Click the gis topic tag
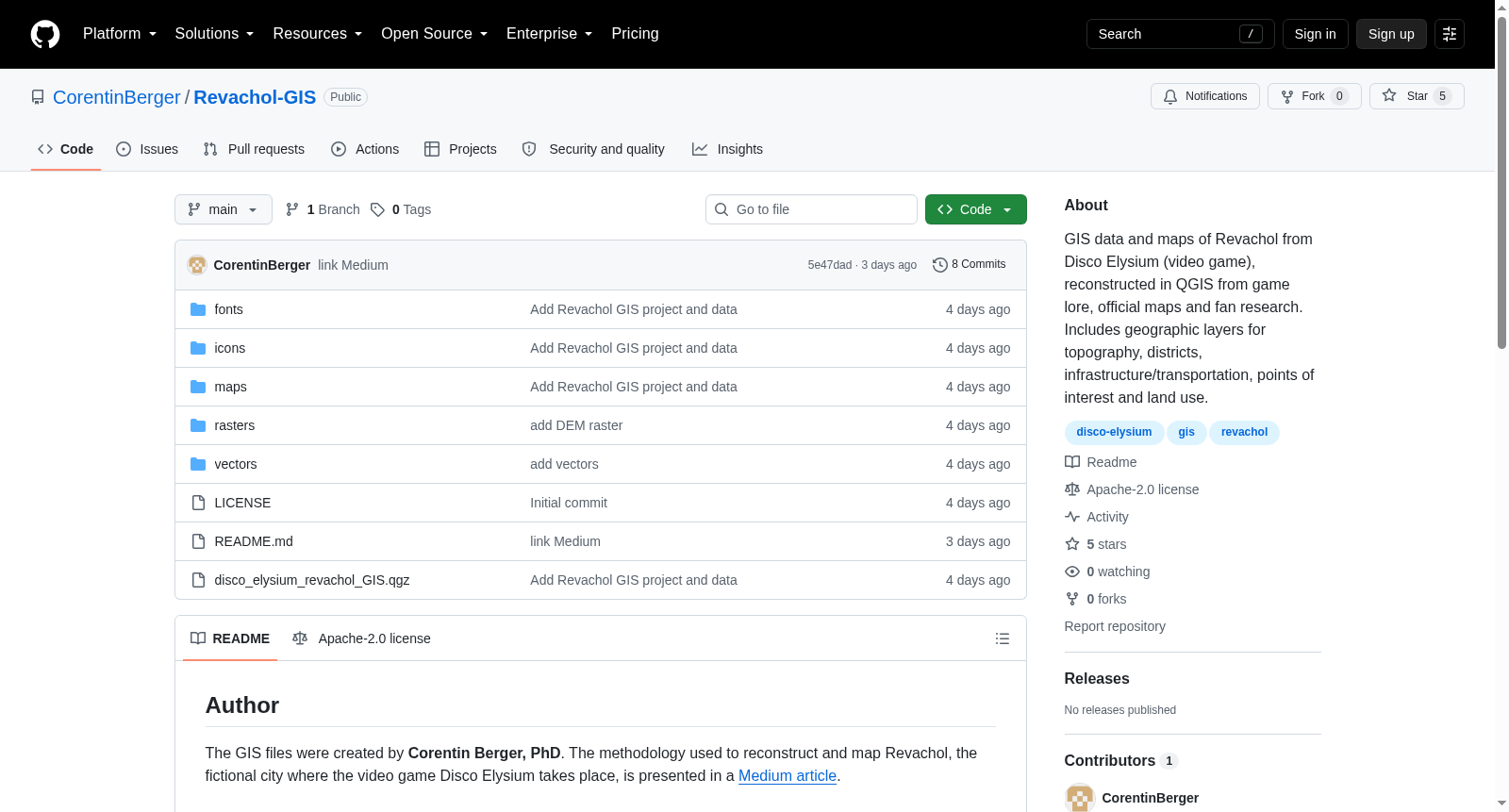 (1186, 432)
